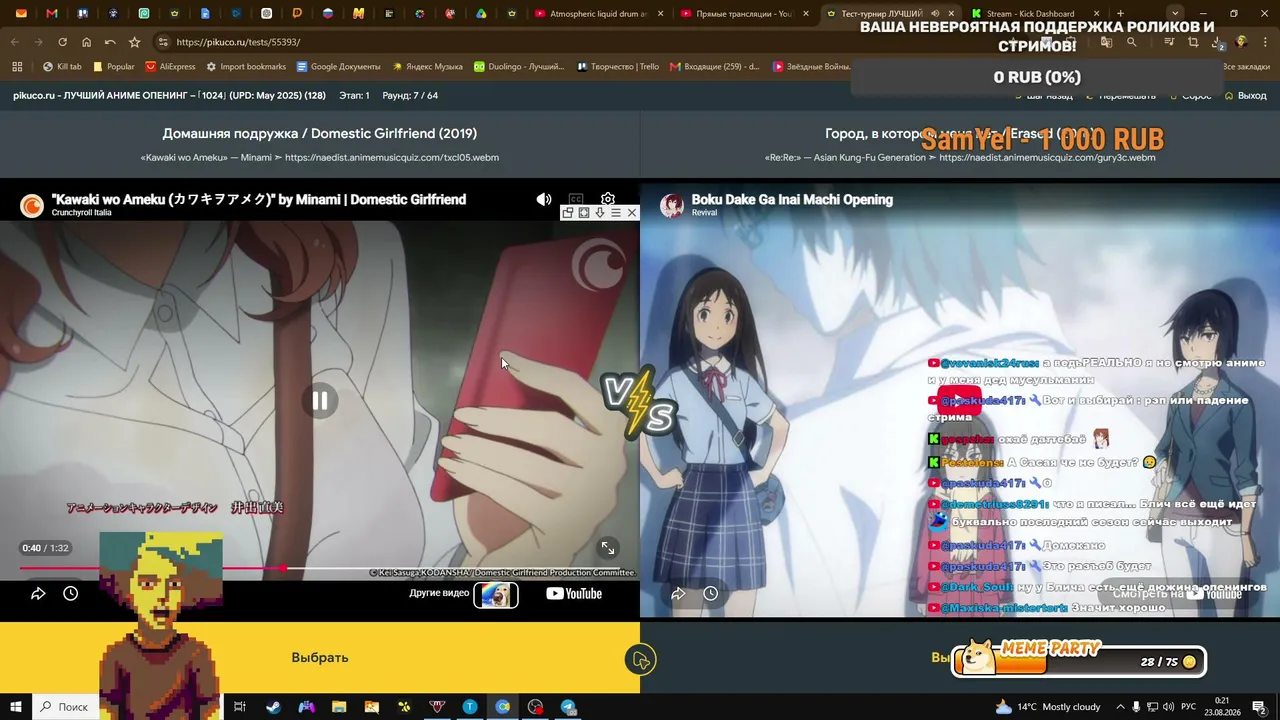The width and height of the screenshot is (1280, 720).
Task: Switch to the pinned Gmail tab
Action: 52,14
